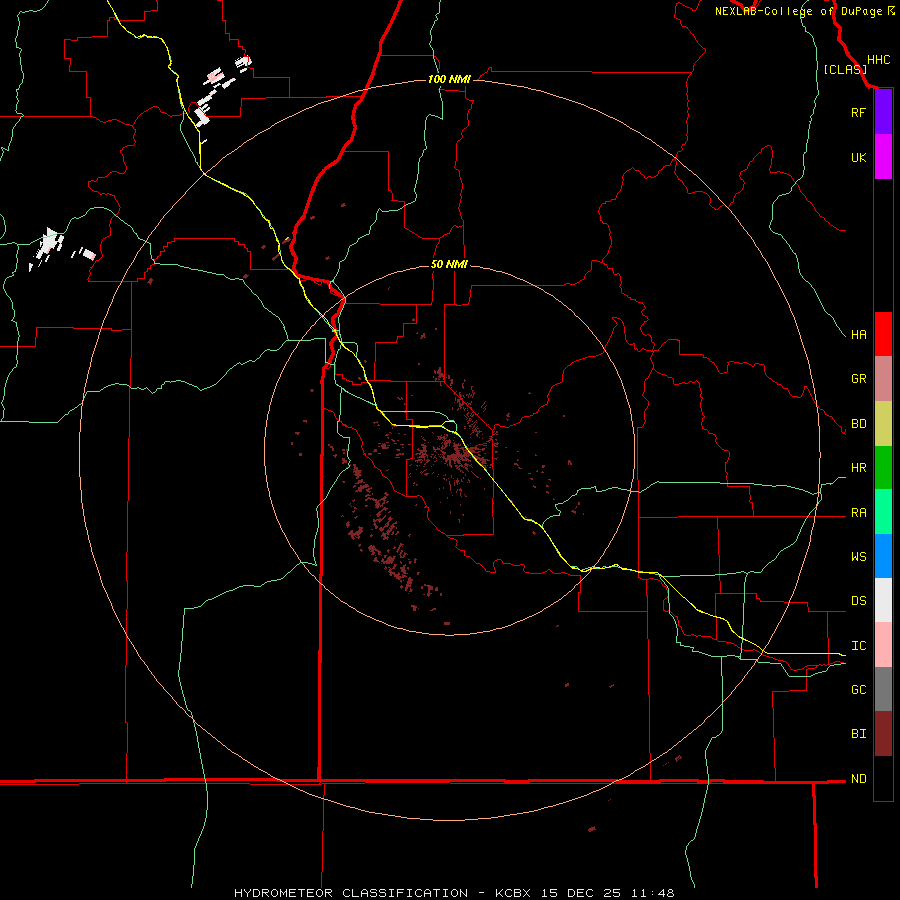Screen dimensions: 900x900
Task: Click the HR green legend swatch
Action: pos(883,468)
